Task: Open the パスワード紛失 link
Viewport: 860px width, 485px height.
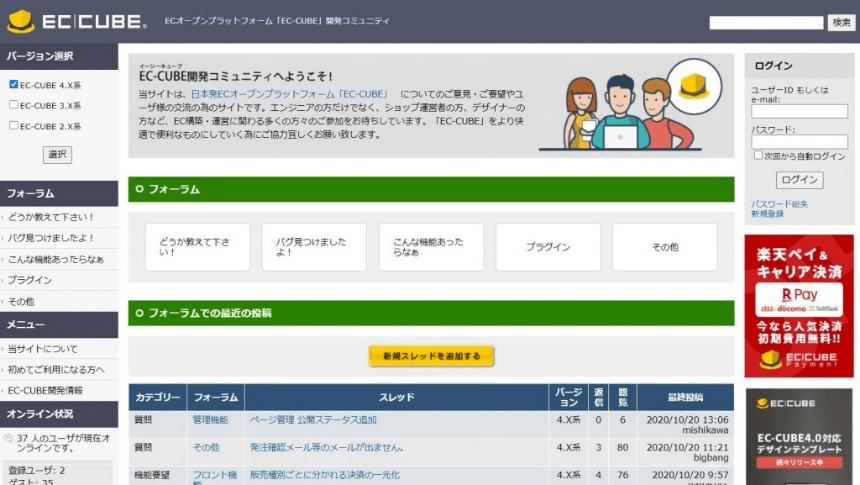Action: tap(779, 204)
